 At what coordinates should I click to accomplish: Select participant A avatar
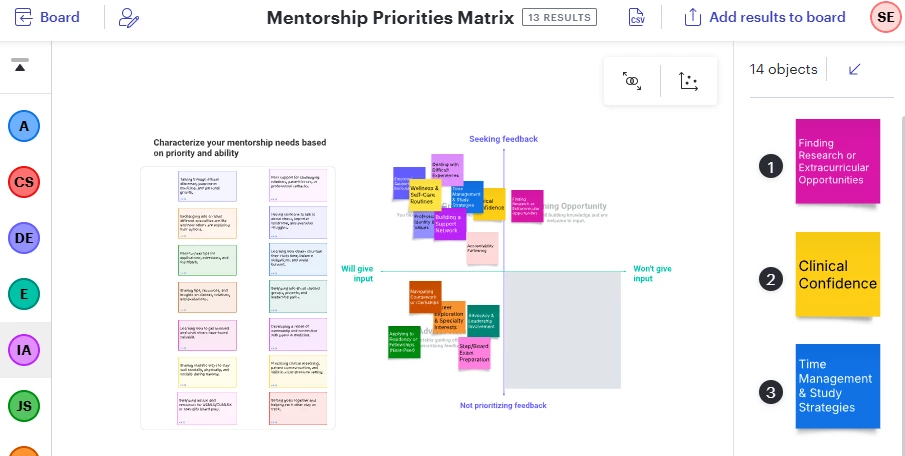tap(24, 126)
